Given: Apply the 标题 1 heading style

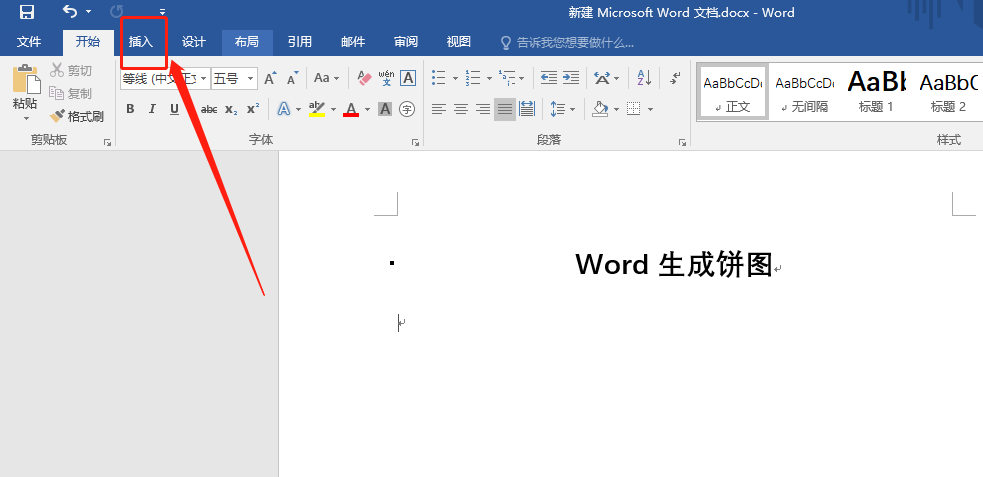Looking at the screenshot, I should [876, 91].
